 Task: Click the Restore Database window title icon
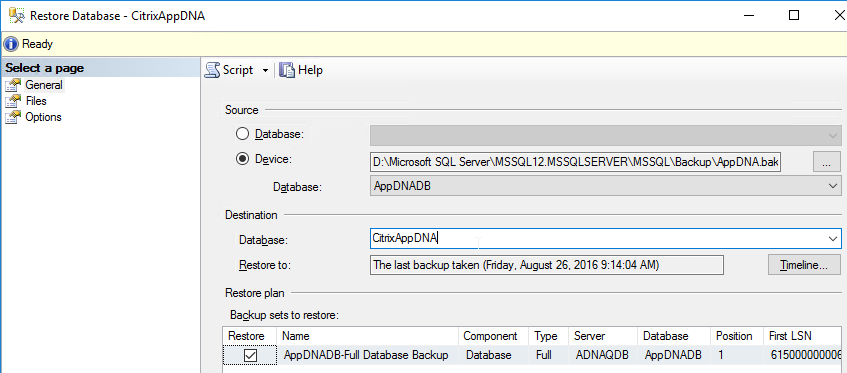point(17,16)
